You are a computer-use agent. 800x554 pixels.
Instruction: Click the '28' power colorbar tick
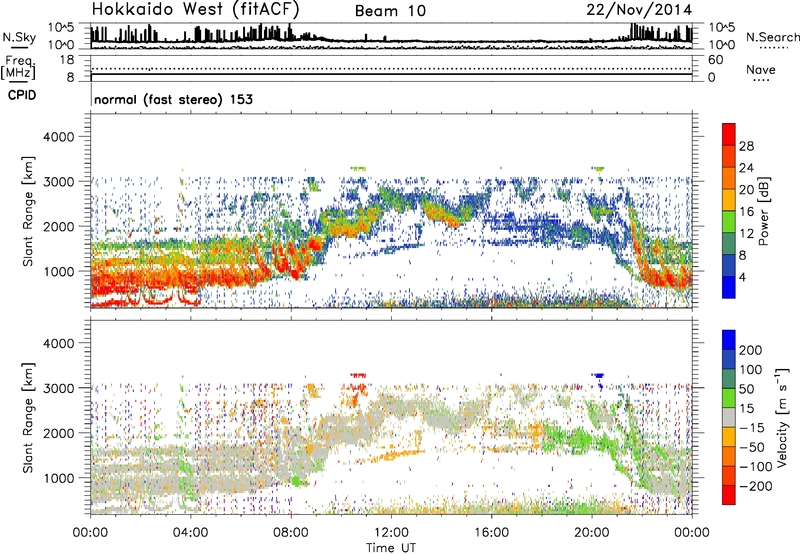click(746, 146)
